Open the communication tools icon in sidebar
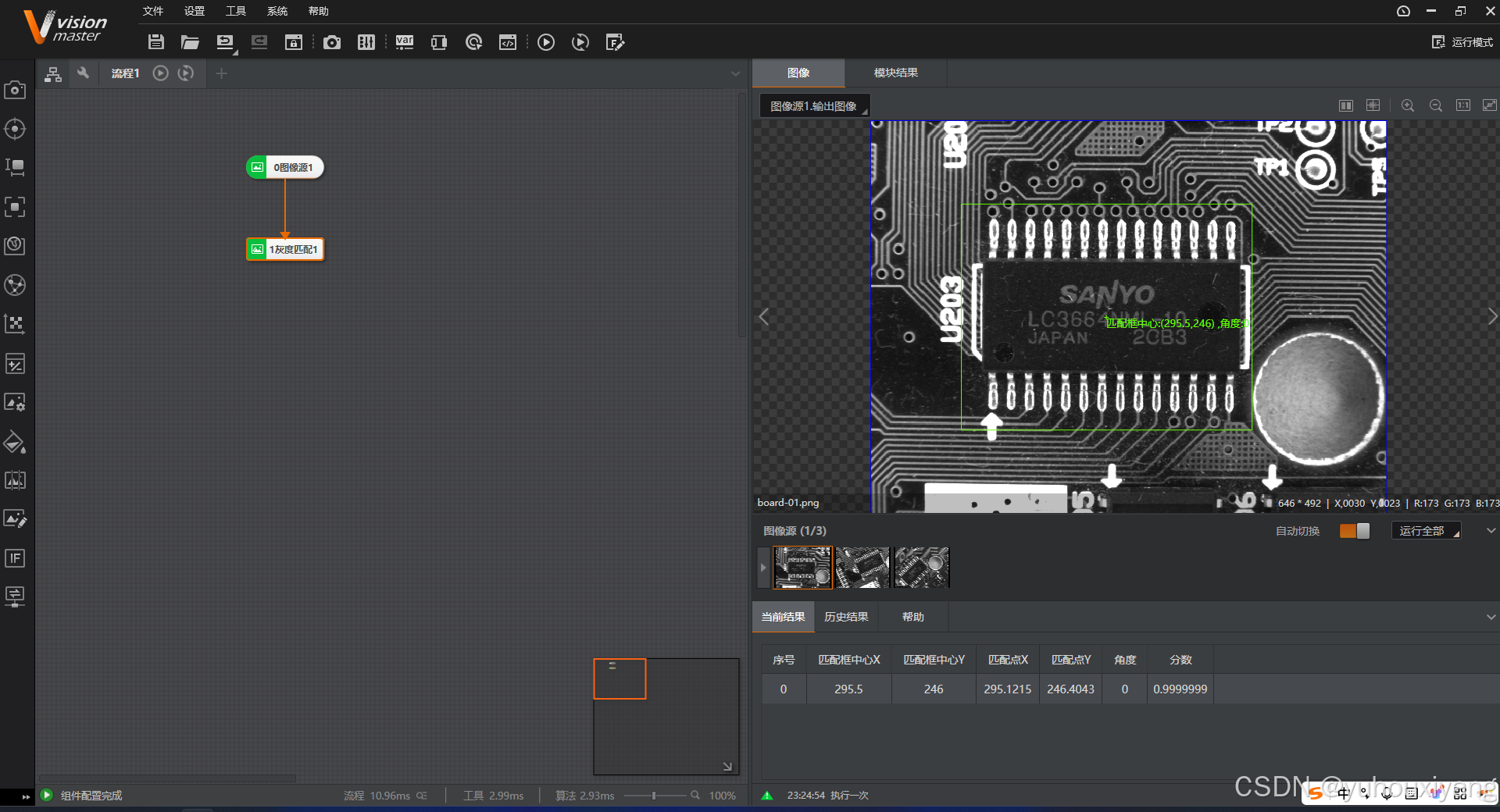The width and height of the screenshot is (1500, 812). click(15, 597)
